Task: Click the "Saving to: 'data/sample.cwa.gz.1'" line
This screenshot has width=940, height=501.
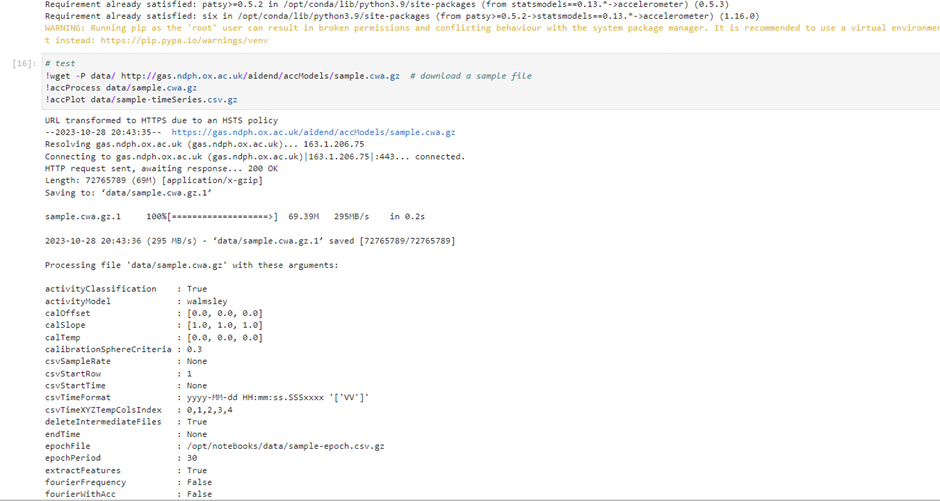Action: pos(128,193)
